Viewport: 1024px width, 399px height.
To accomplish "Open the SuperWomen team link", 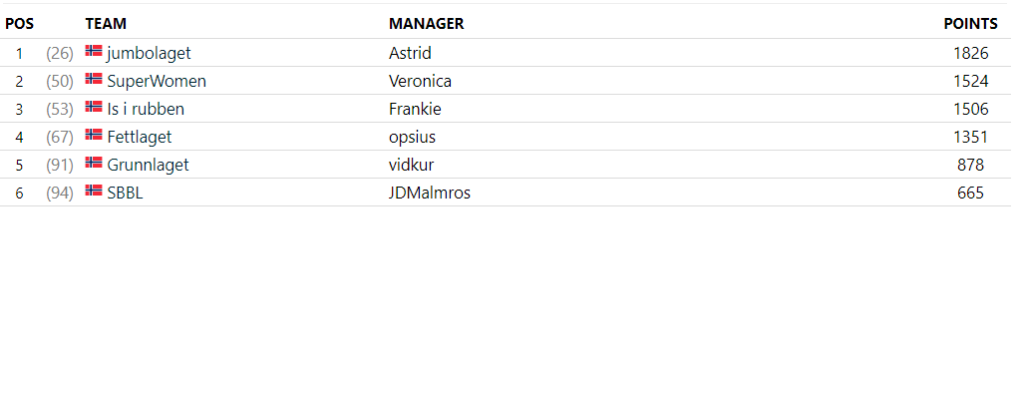I will (x=157, y=81).
